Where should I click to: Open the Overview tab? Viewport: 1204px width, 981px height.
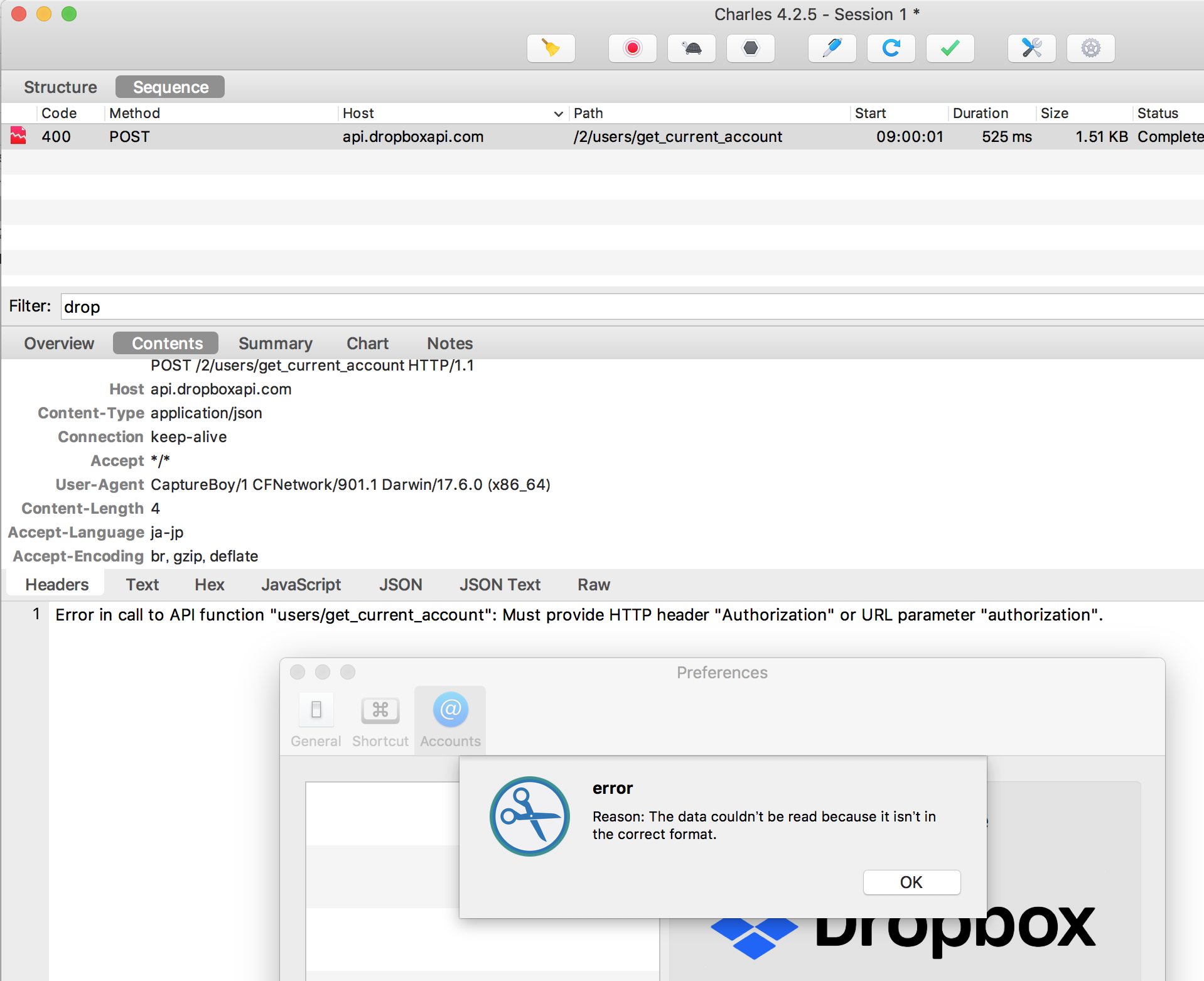click(x=59, y=343)
